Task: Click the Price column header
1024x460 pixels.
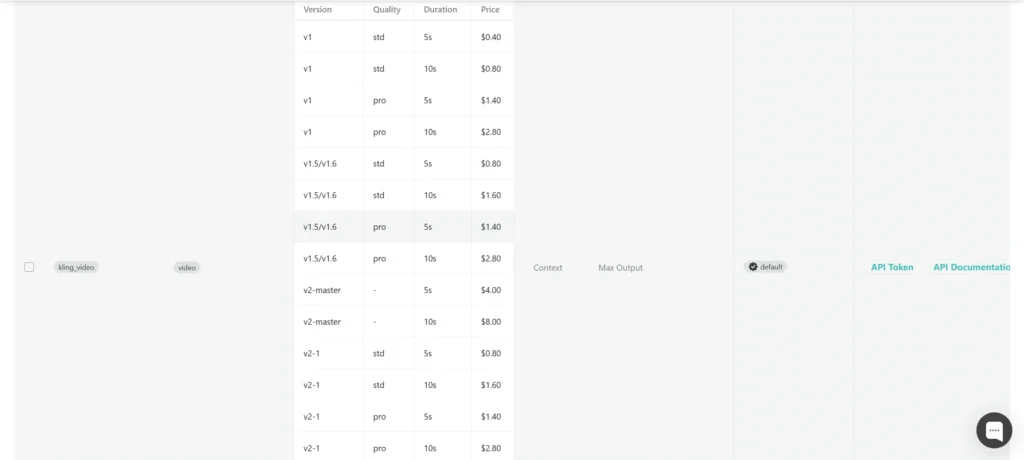Action: tap(490, 10)
